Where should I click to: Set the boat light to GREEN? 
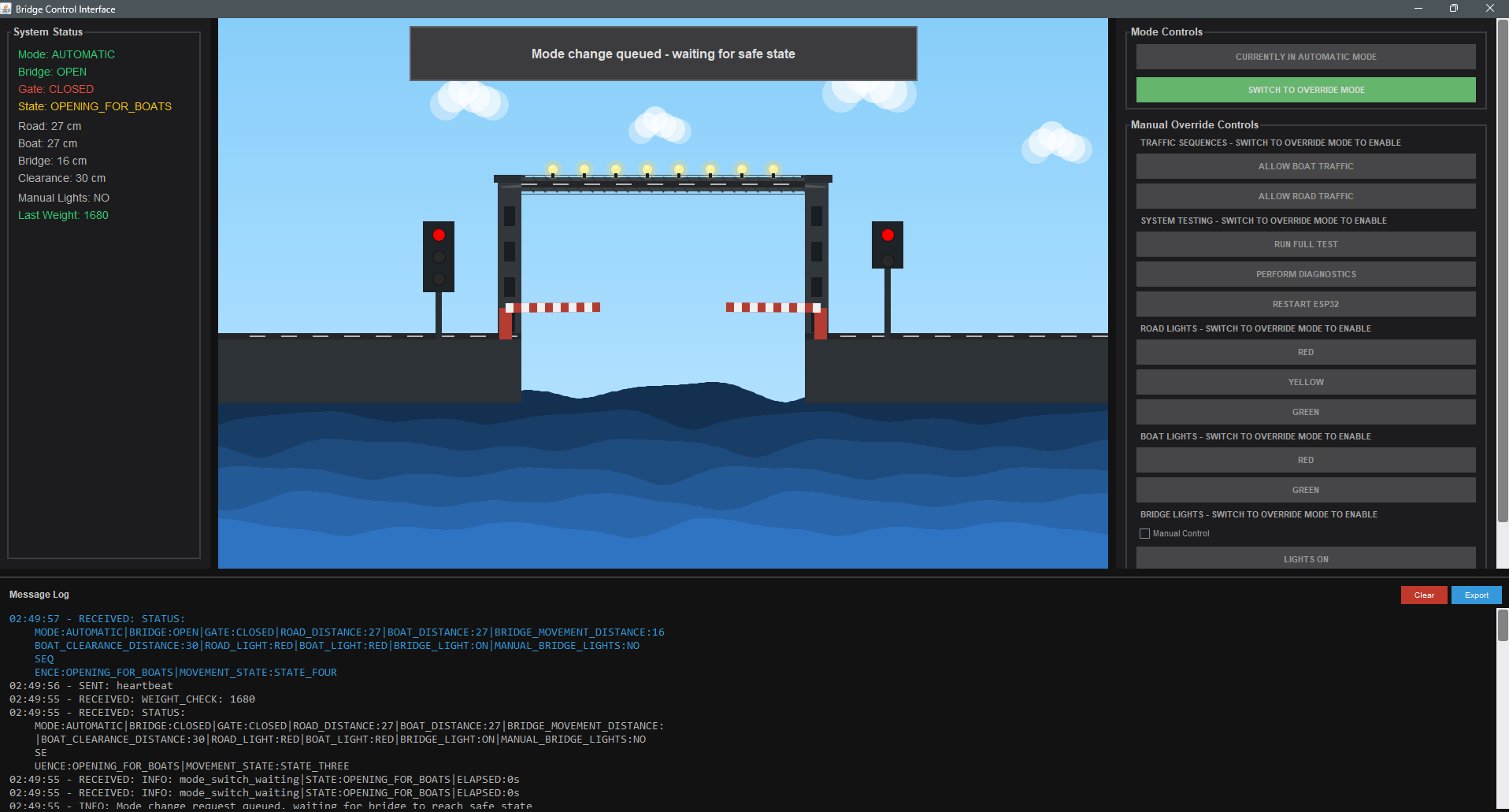[1305, 489]
